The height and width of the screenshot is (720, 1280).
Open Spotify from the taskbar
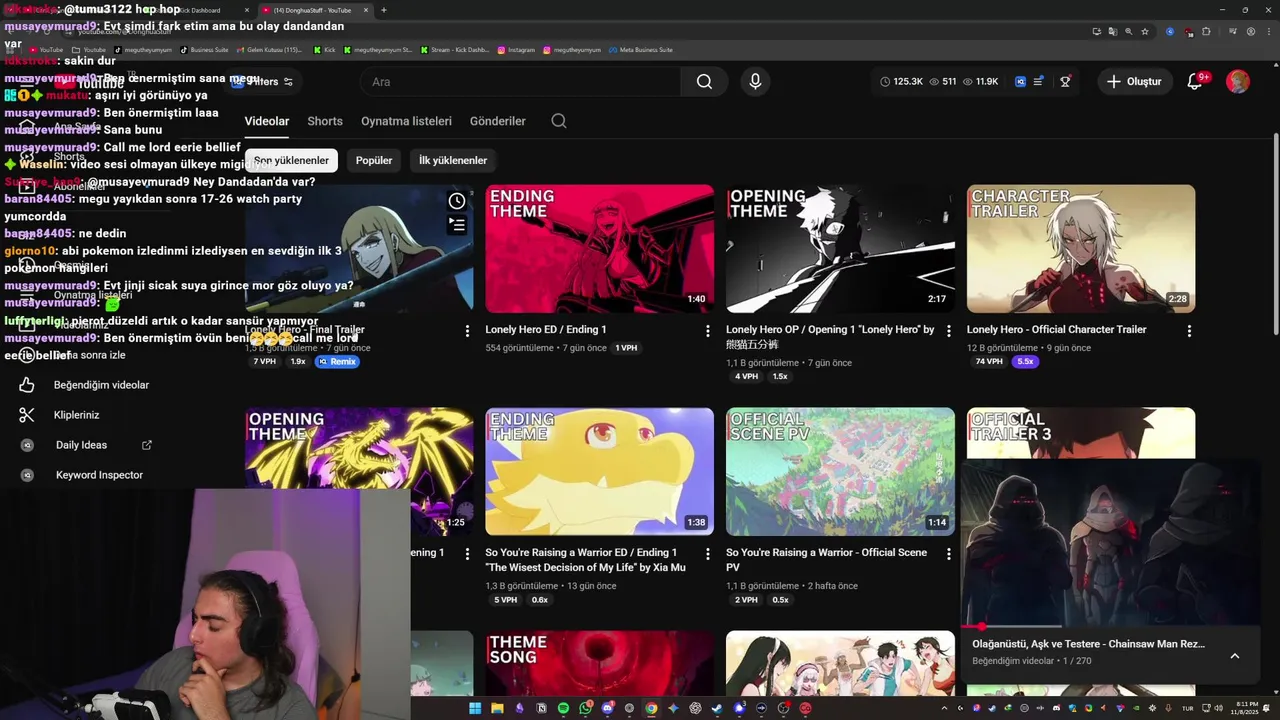[563, 708]
